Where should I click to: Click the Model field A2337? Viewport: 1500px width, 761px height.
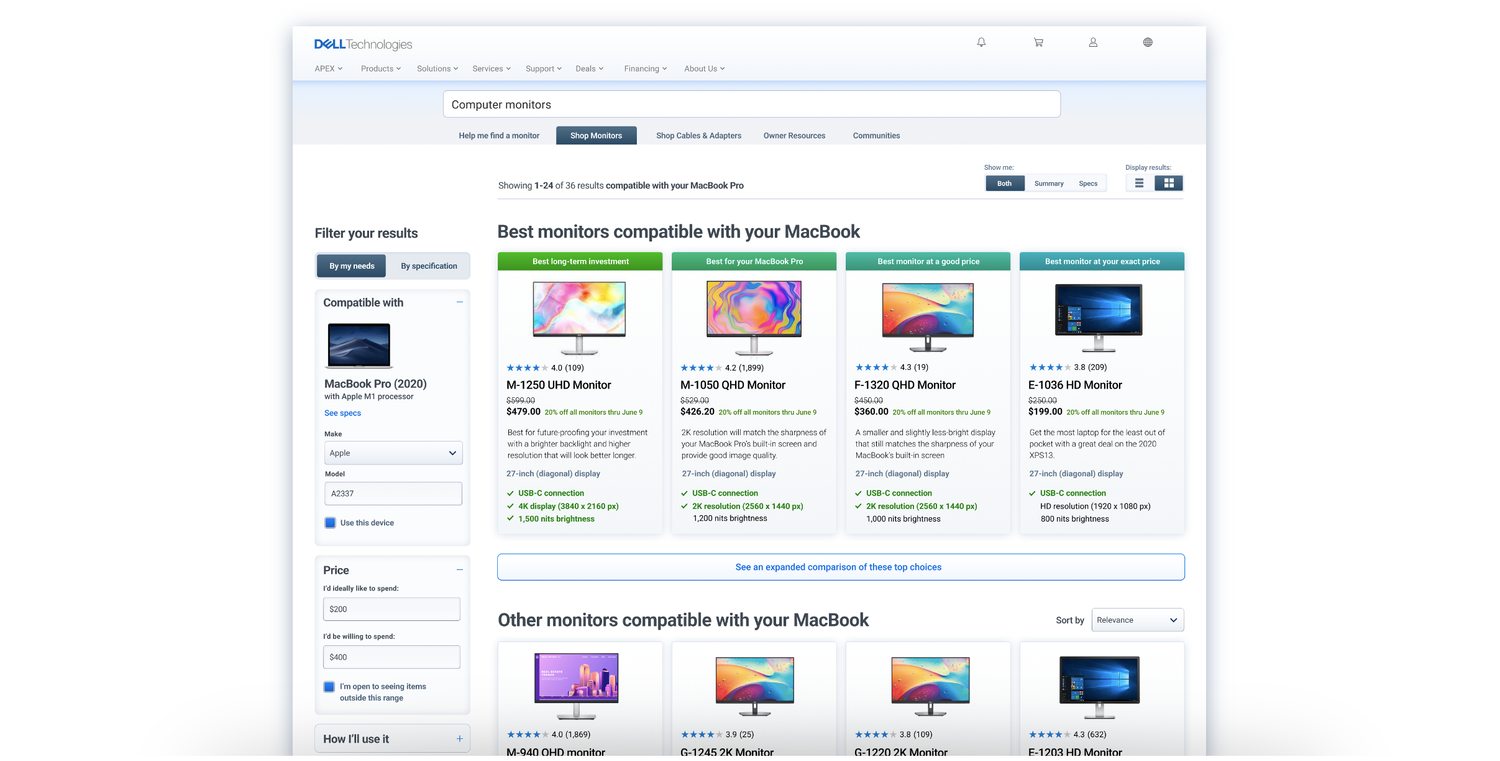pos(393,493)
